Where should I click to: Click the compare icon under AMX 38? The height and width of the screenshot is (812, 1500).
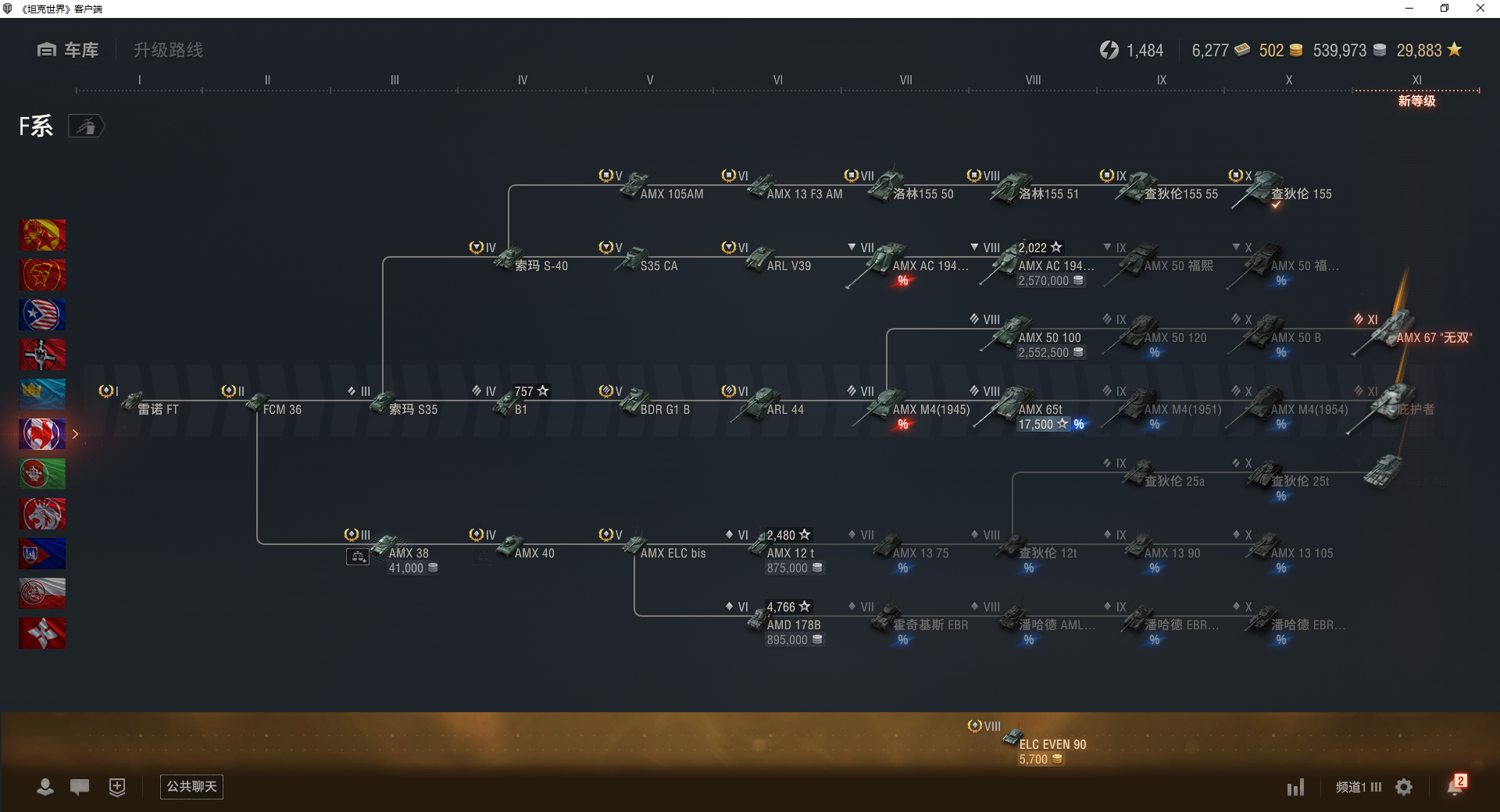tap(358, 557)
